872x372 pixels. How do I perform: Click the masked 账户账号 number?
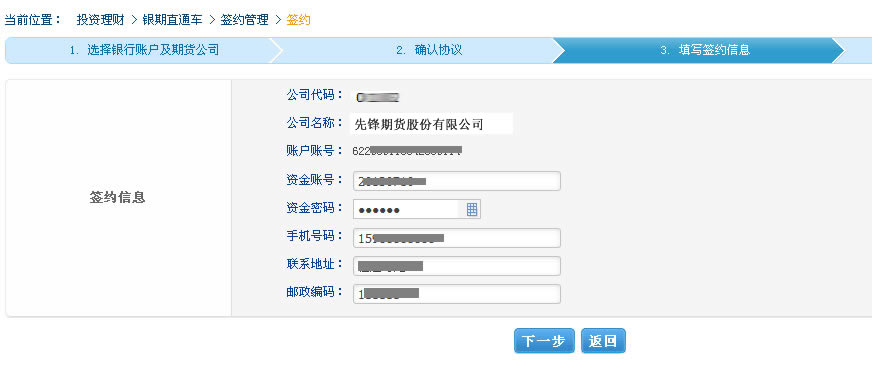pyautogui.click(x=408, y=151)
